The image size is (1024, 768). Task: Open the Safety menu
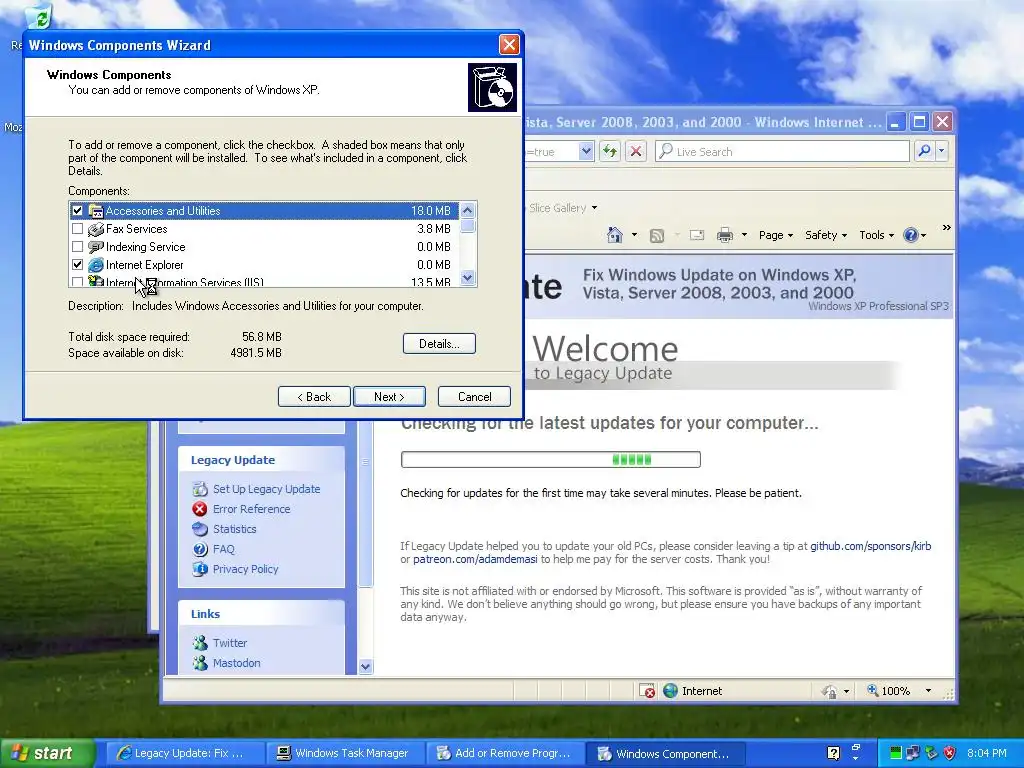825,235
